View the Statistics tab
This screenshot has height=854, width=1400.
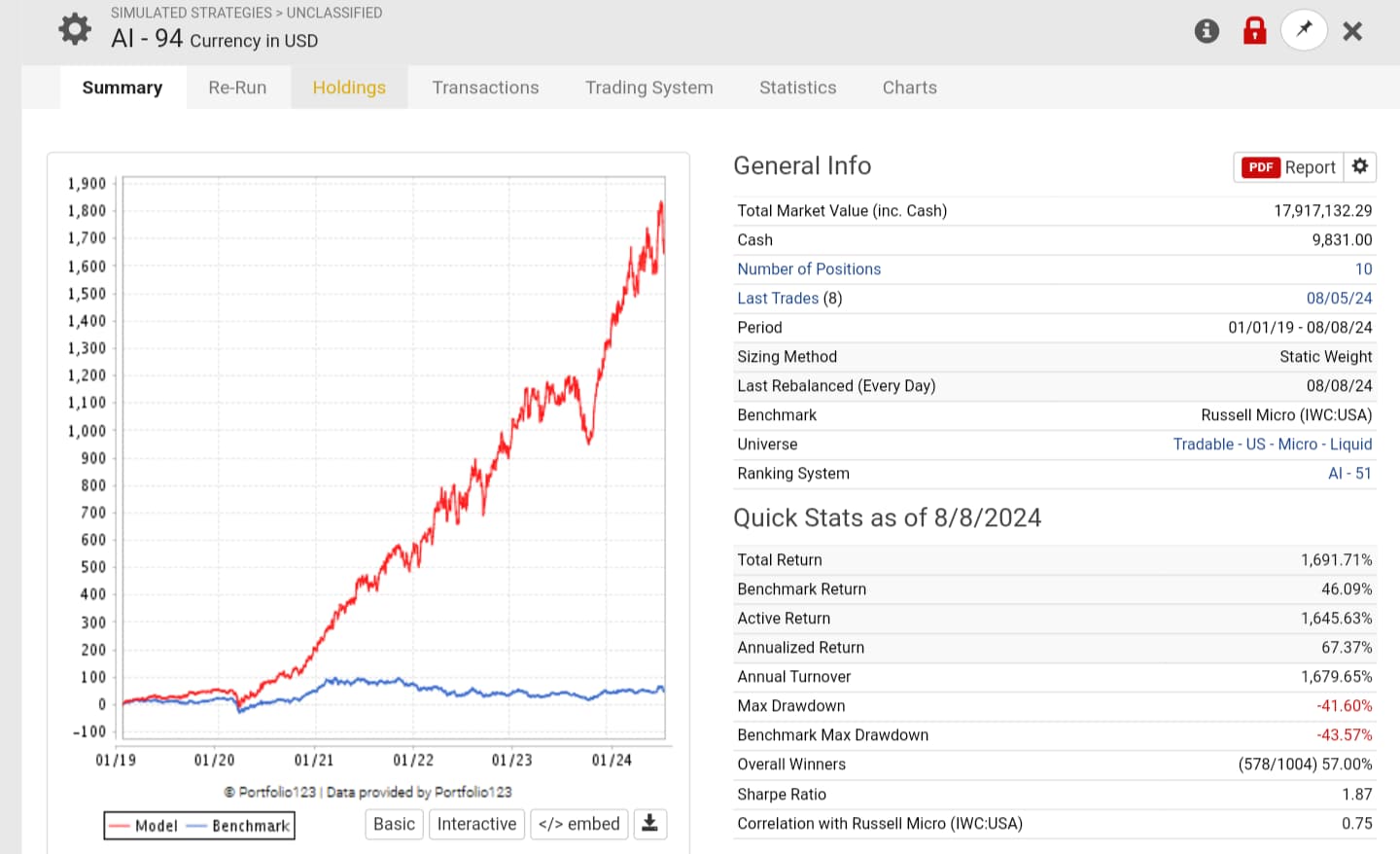(798, 88)
